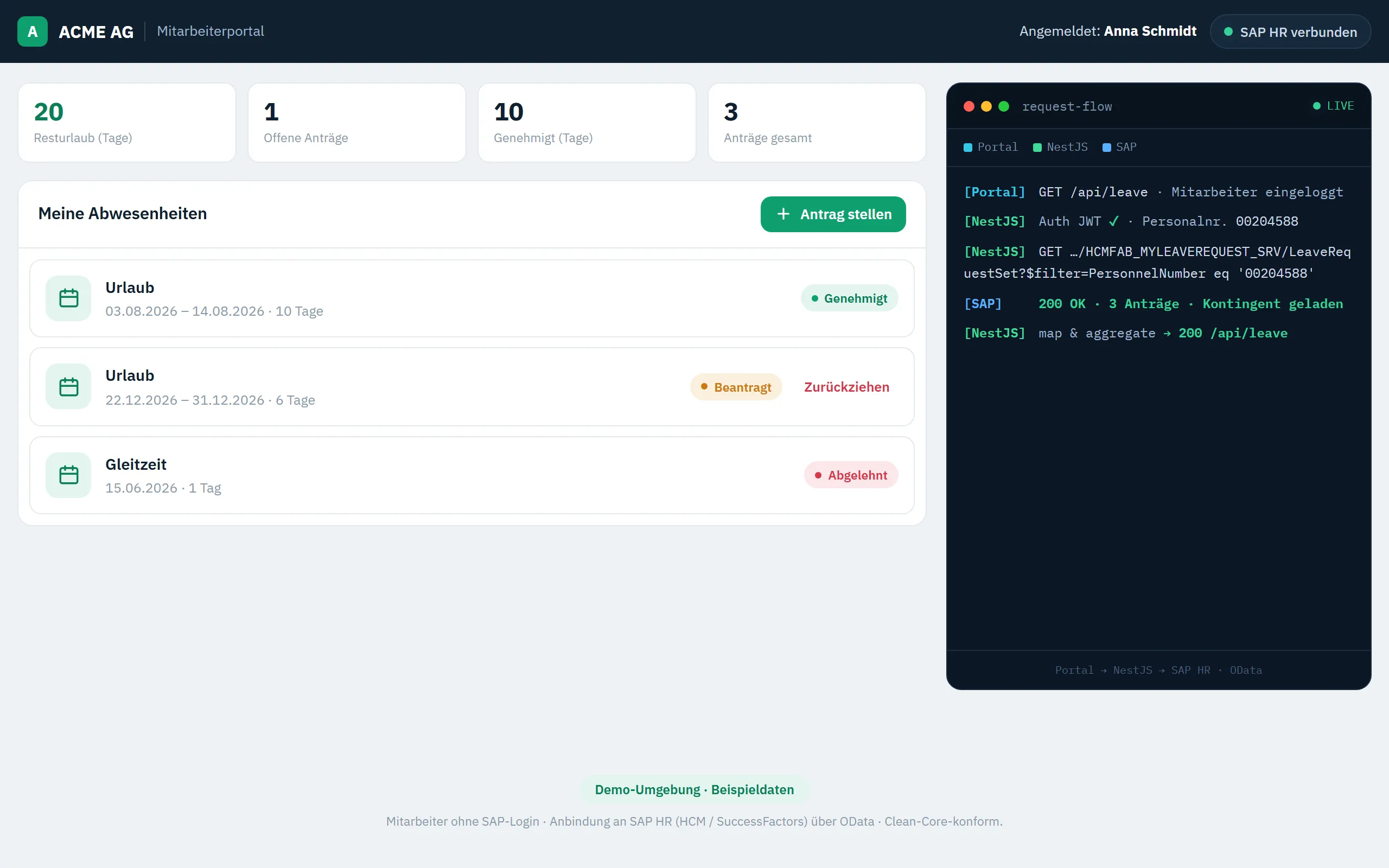Click the Gleitzeit entry title
This screenshot has height=868, width=1389.
click(x=136, y=464)
